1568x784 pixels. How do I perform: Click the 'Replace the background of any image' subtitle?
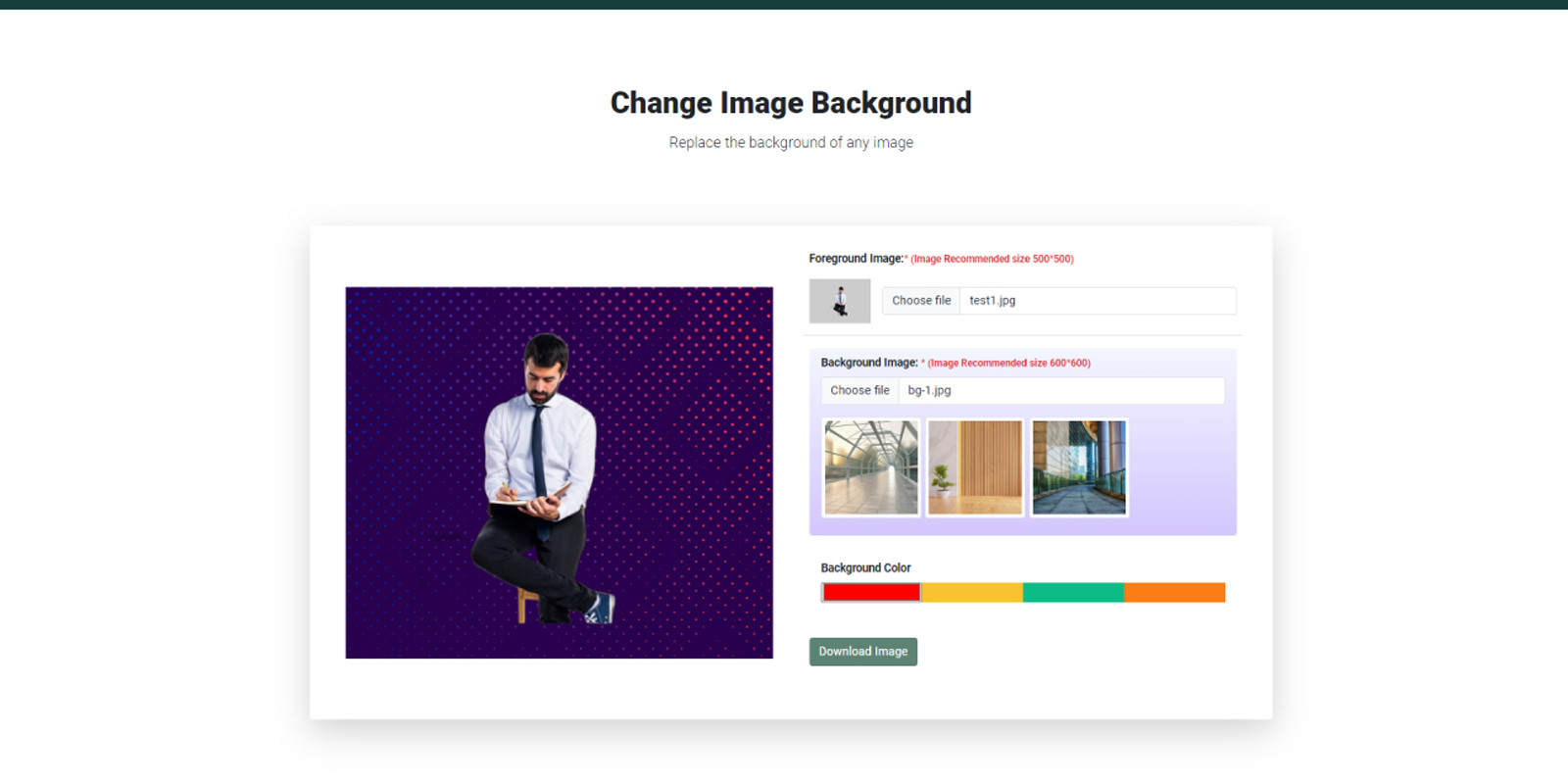tap(791, 143)
